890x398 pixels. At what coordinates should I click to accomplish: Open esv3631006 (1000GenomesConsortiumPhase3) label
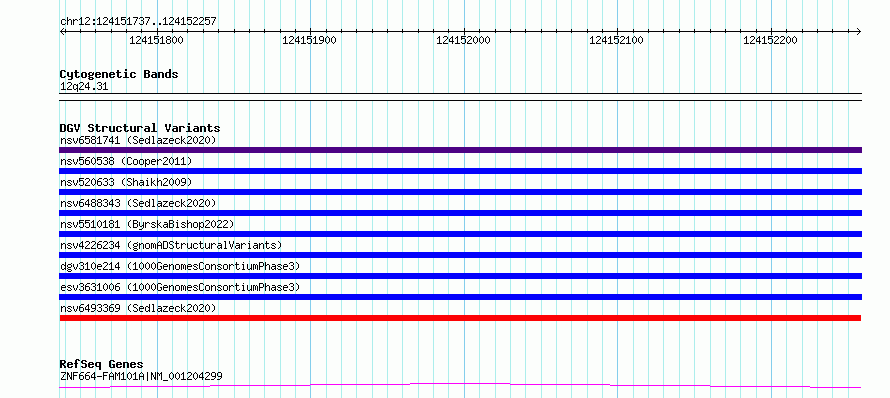point(180,287)
